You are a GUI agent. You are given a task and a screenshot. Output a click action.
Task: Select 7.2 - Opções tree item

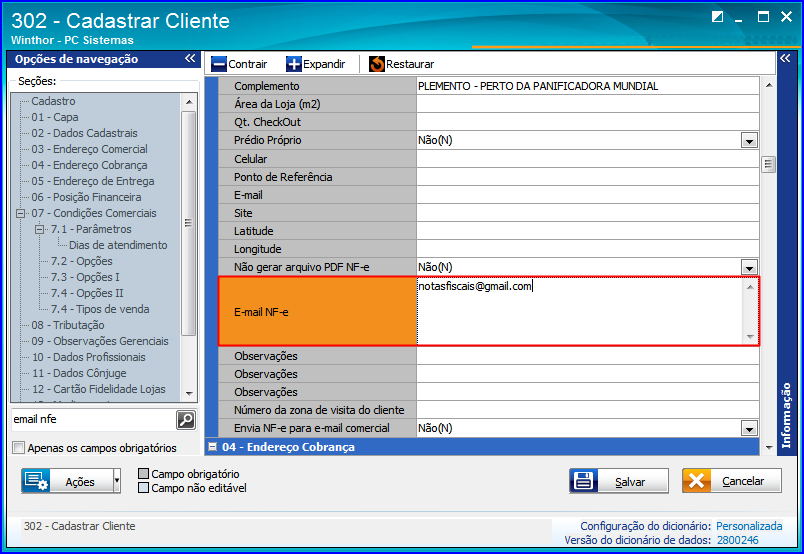tap(82, 261)
